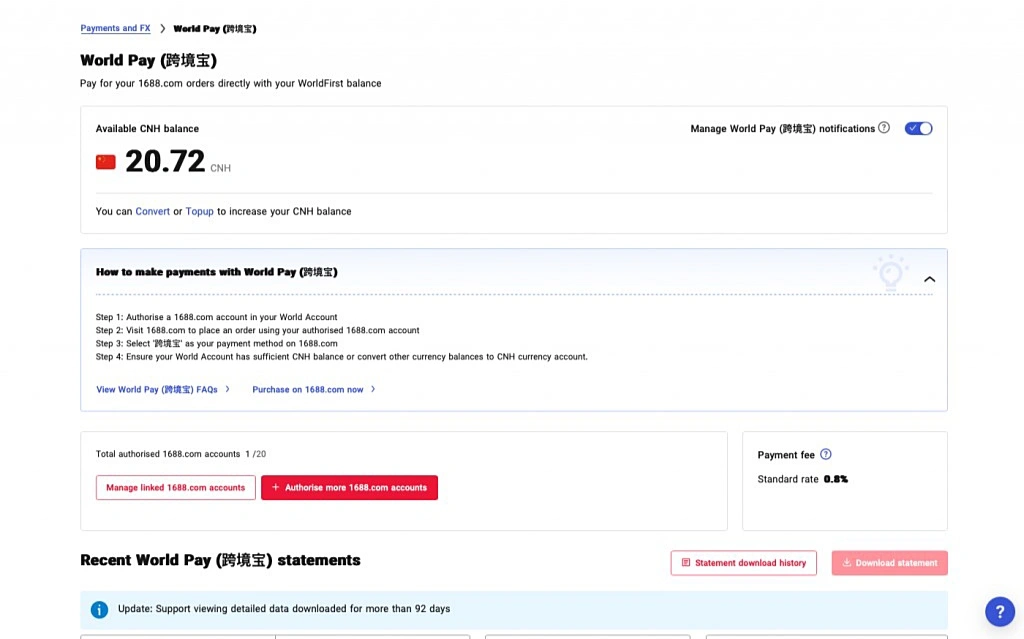This screenshot has height=639, width=1024.
Task: Click the breadcrumb separator chevron
Action: (162, 29)
